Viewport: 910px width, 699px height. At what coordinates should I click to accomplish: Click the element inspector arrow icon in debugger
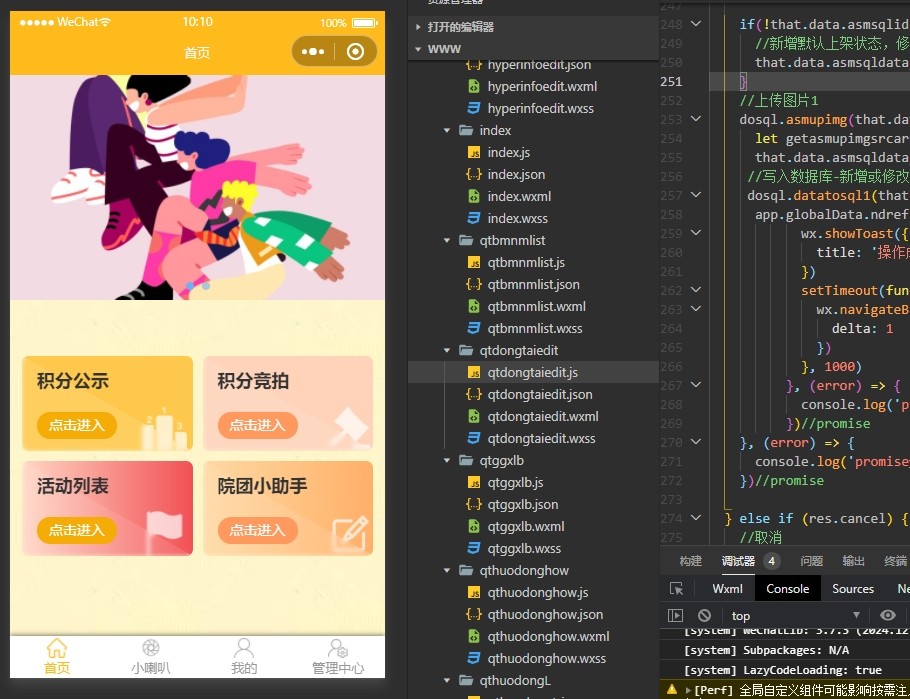point(677,589)
